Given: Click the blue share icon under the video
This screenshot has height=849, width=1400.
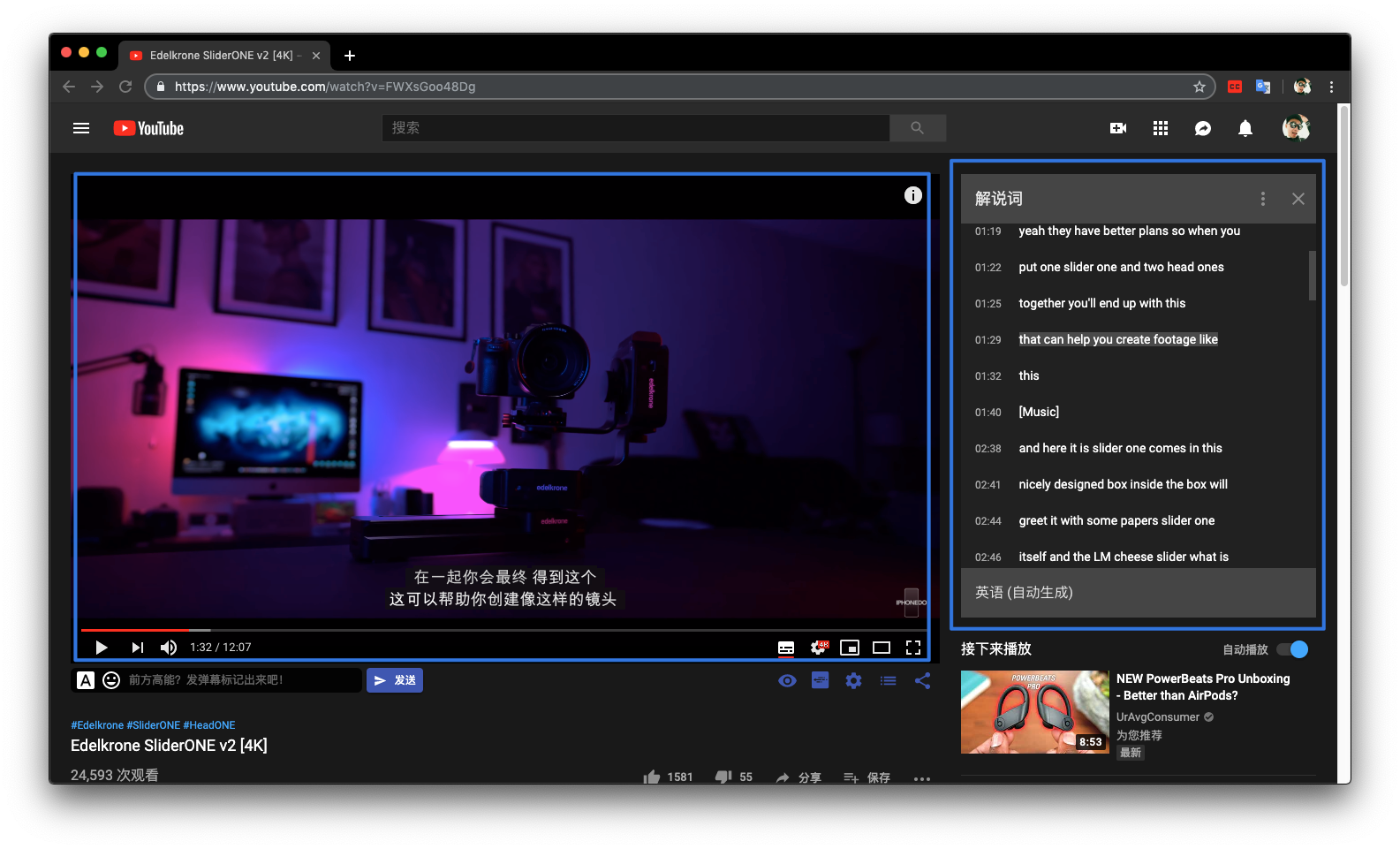Looking at the screenshot, I should (922, 680).
